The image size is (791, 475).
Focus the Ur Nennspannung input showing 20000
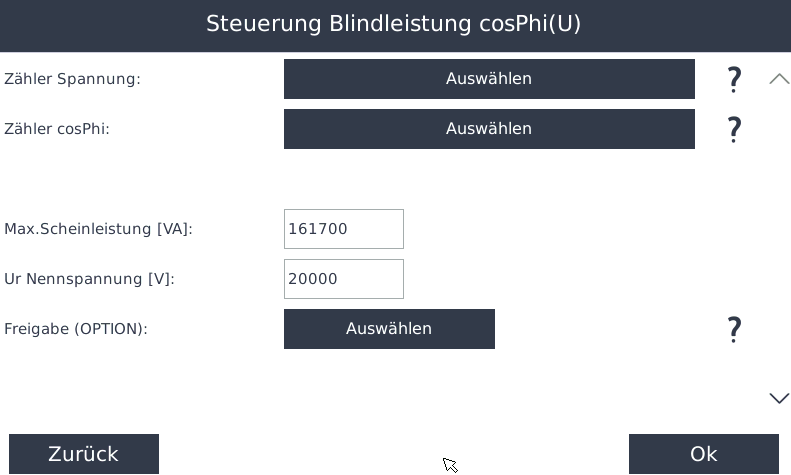click(x=343, y=279)
